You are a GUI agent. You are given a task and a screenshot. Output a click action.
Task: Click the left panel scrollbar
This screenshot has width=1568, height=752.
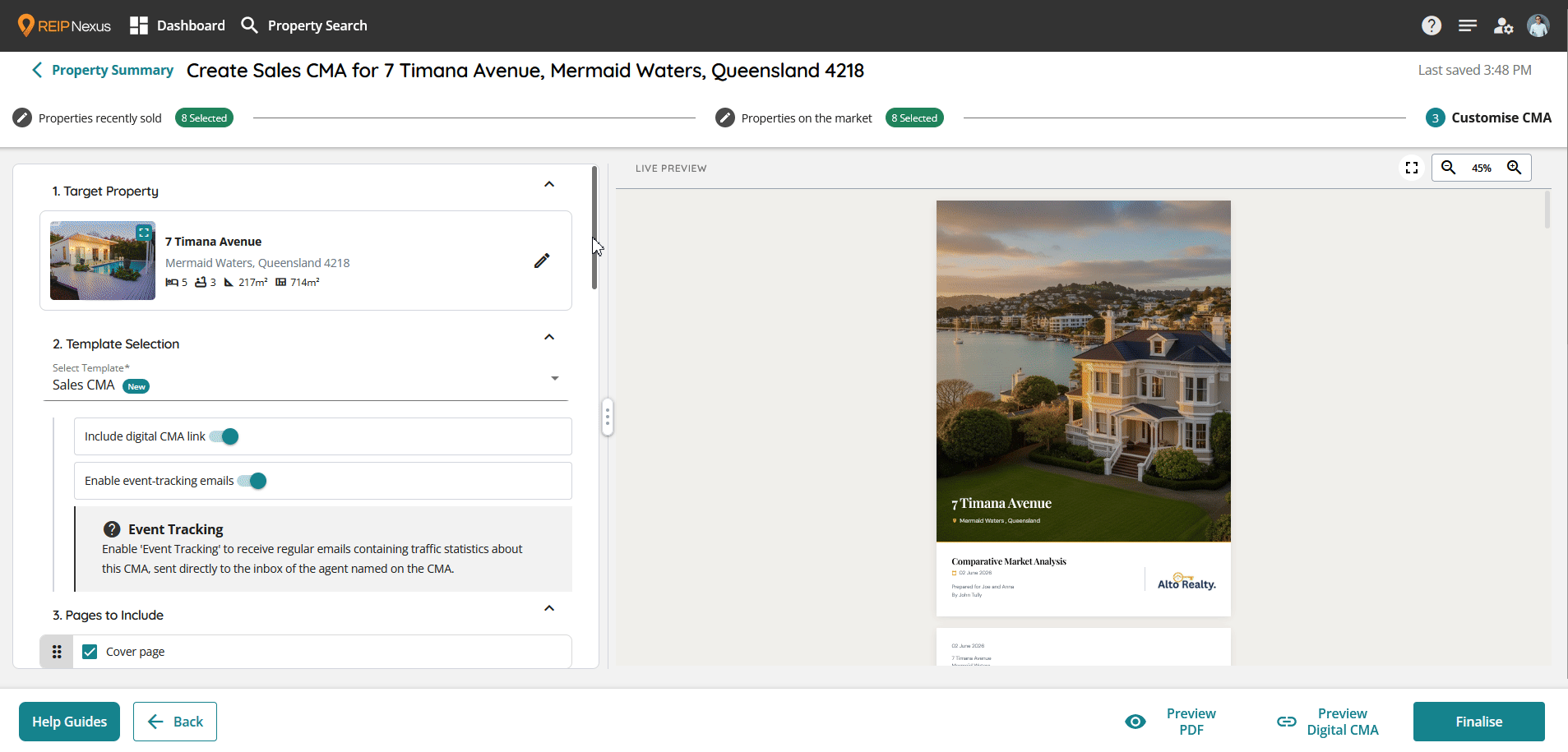[594, 228]
